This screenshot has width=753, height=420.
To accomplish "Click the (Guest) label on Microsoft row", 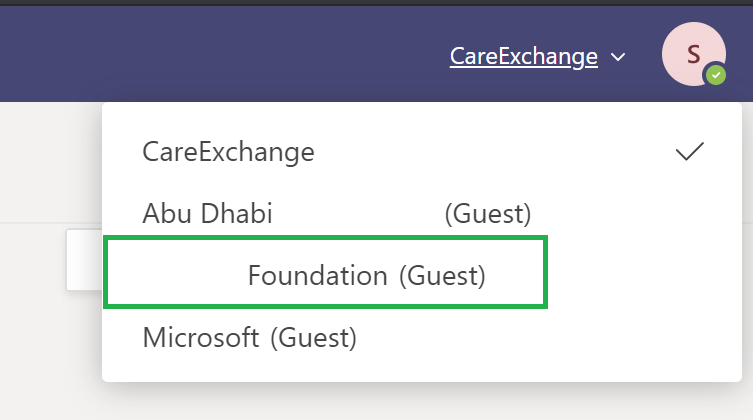I will (314, 338).
